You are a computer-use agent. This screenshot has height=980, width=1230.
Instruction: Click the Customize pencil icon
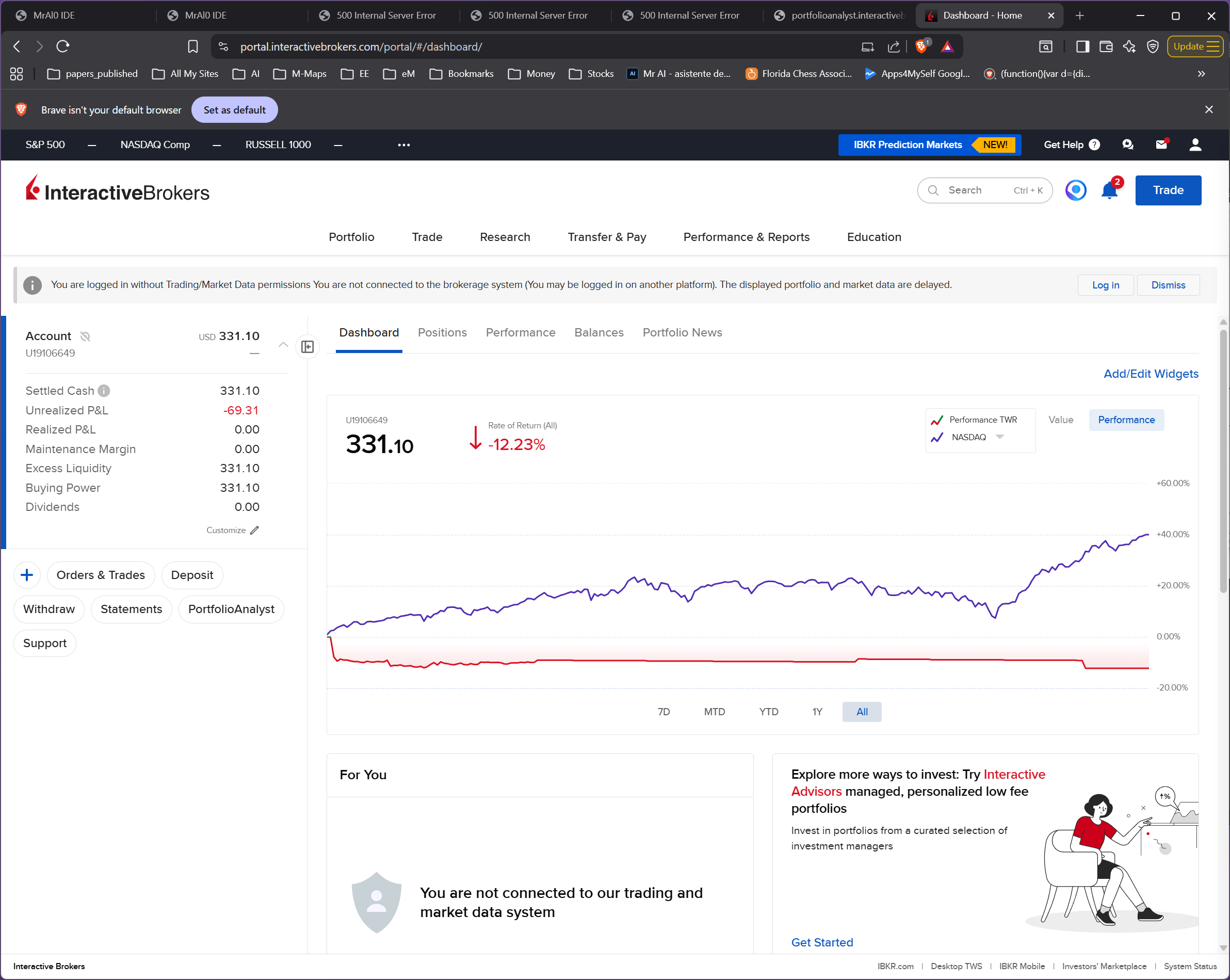click(254, 530)
